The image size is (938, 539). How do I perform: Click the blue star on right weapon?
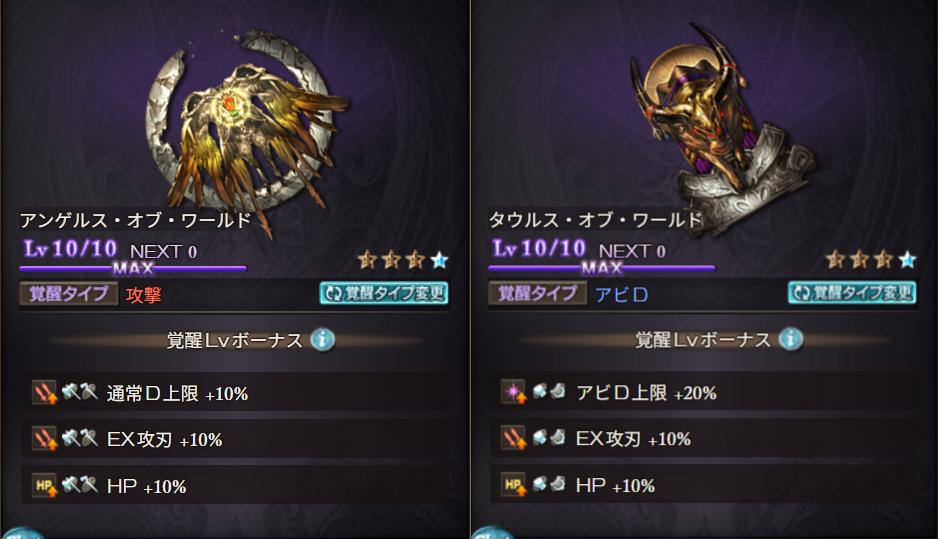(907, 260)
